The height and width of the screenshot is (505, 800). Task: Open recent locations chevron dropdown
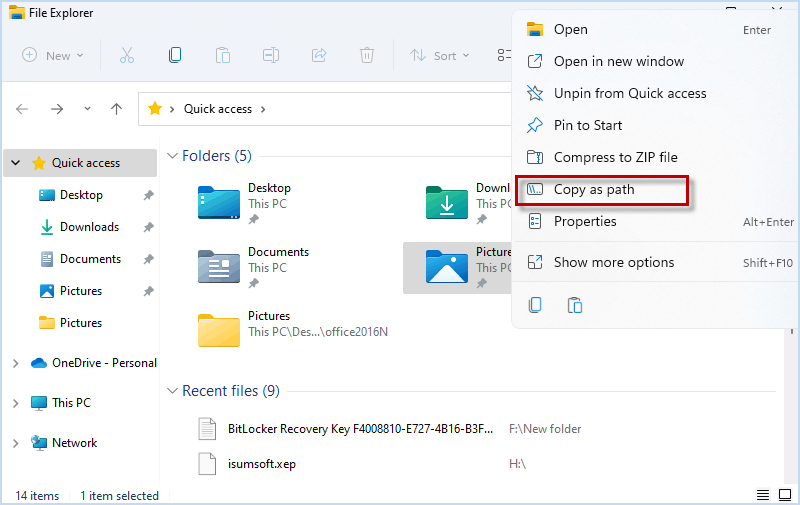click(87, 109)
